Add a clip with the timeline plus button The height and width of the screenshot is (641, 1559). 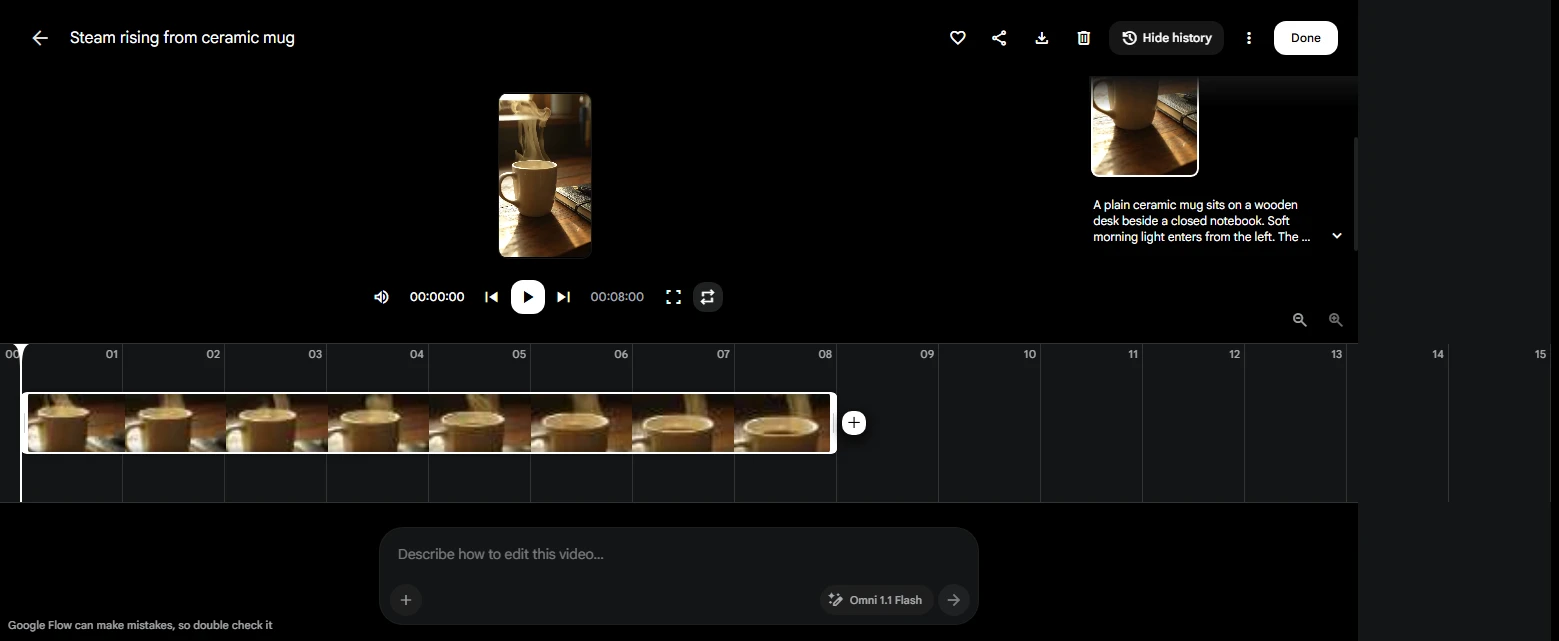click(x=854, y=423)
